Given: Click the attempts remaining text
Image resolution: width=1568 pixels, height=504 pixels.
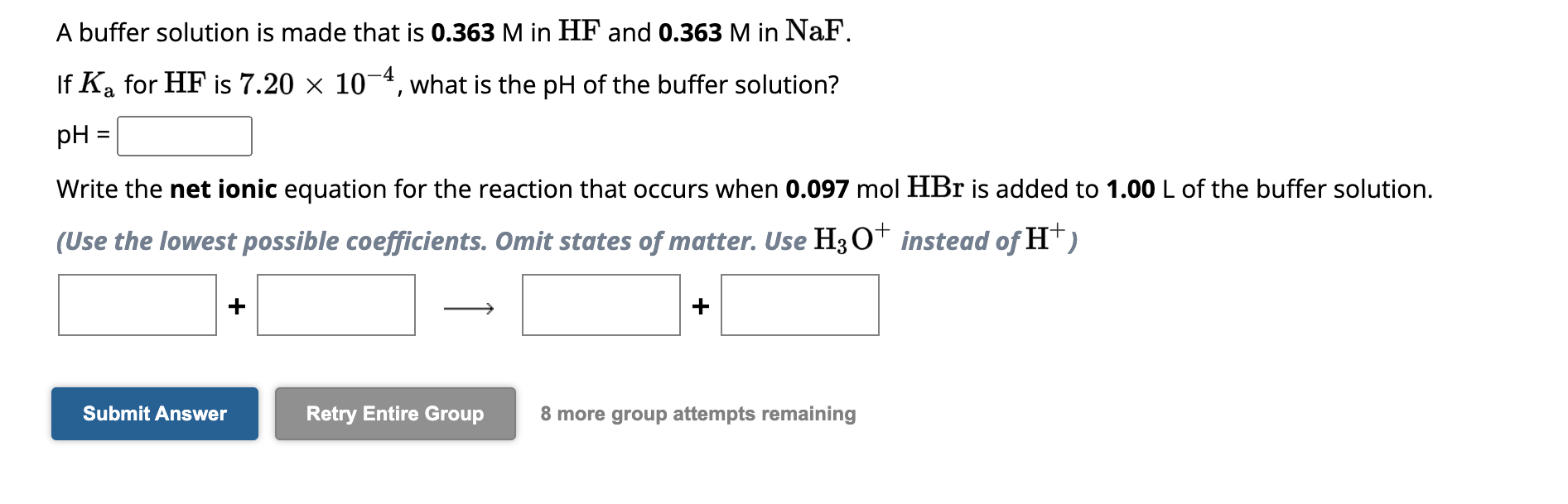Looking at the screenshot, I should click(697, 414).
